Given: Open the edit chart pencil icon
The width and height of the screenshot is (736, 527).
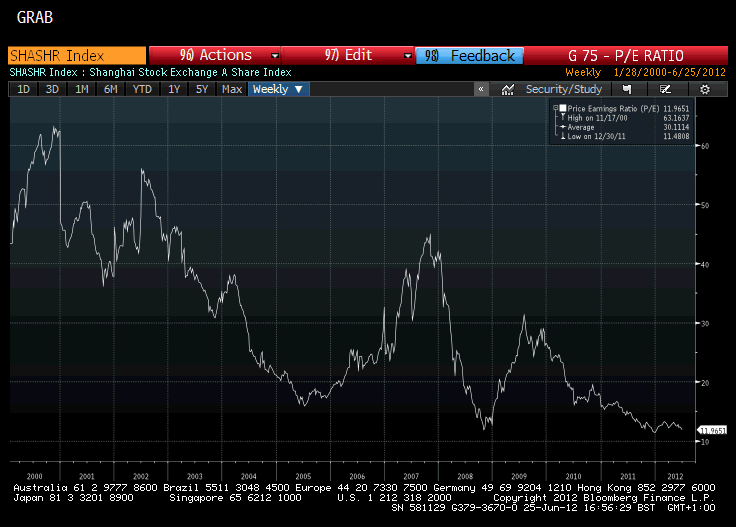Looking at the screenshot, I should [x=665, y=89].
